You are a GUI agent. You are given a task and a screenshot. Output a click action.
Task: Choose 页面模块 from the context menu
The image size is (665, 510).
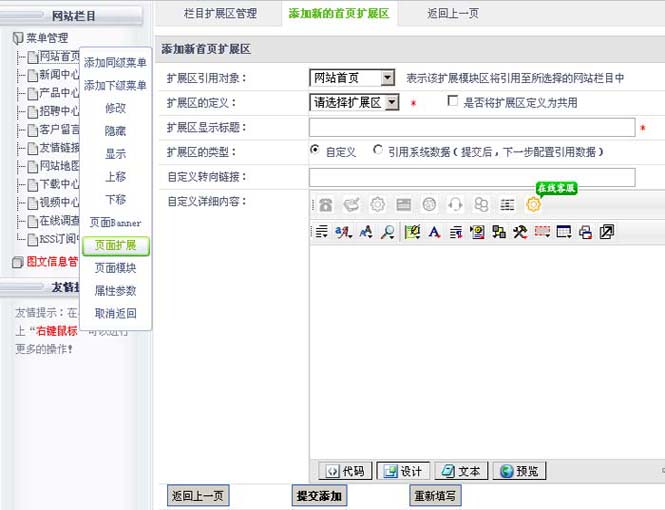point(116,268)
